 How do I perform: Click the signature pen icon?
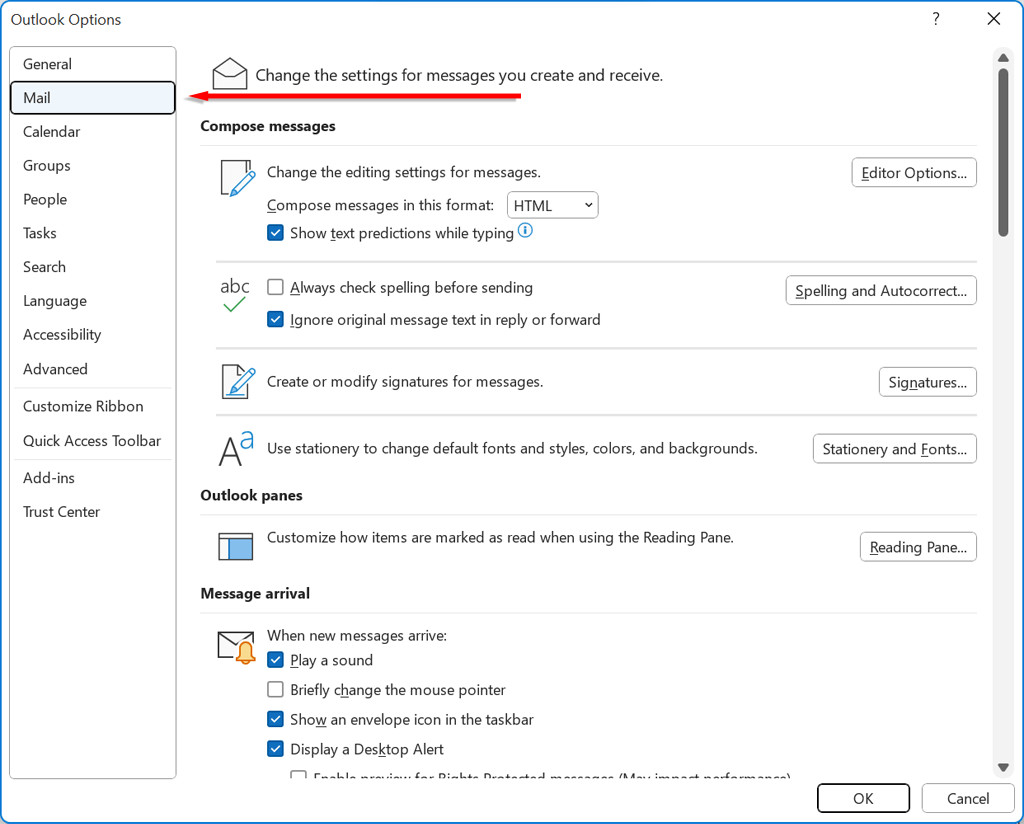pos(237,382)
